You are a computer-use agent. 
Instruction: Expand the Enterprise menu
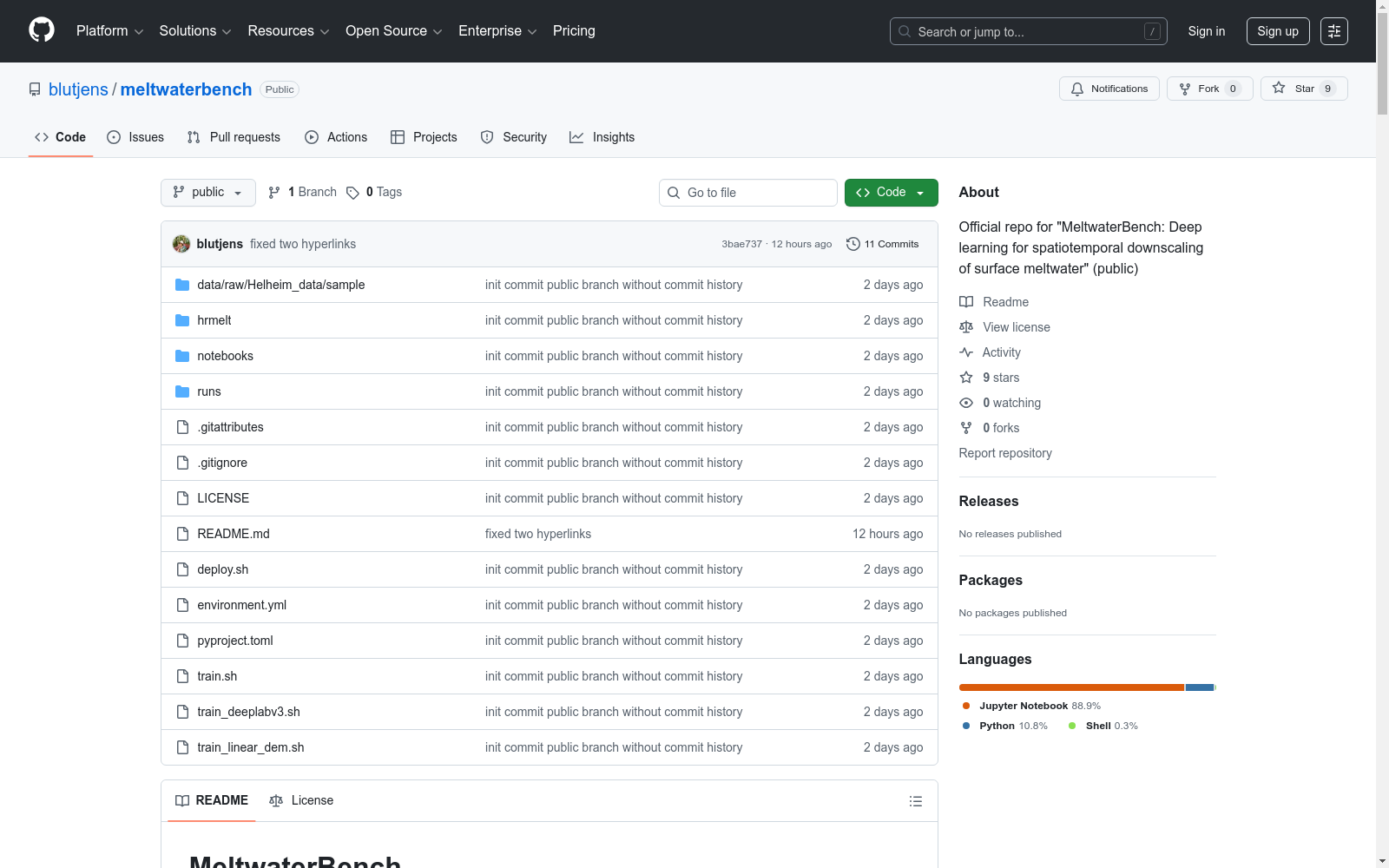497,31
